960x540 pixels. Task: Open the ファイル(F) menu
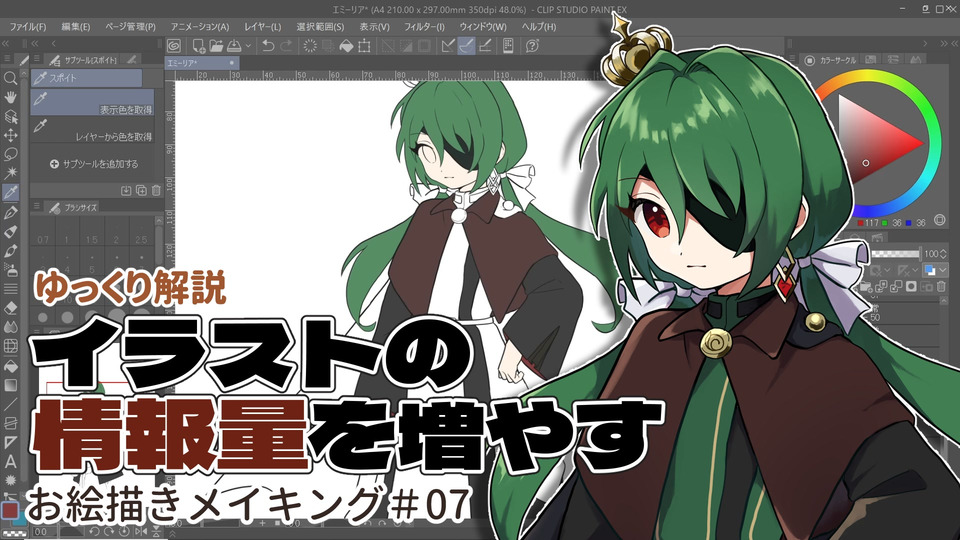point(28,27)
